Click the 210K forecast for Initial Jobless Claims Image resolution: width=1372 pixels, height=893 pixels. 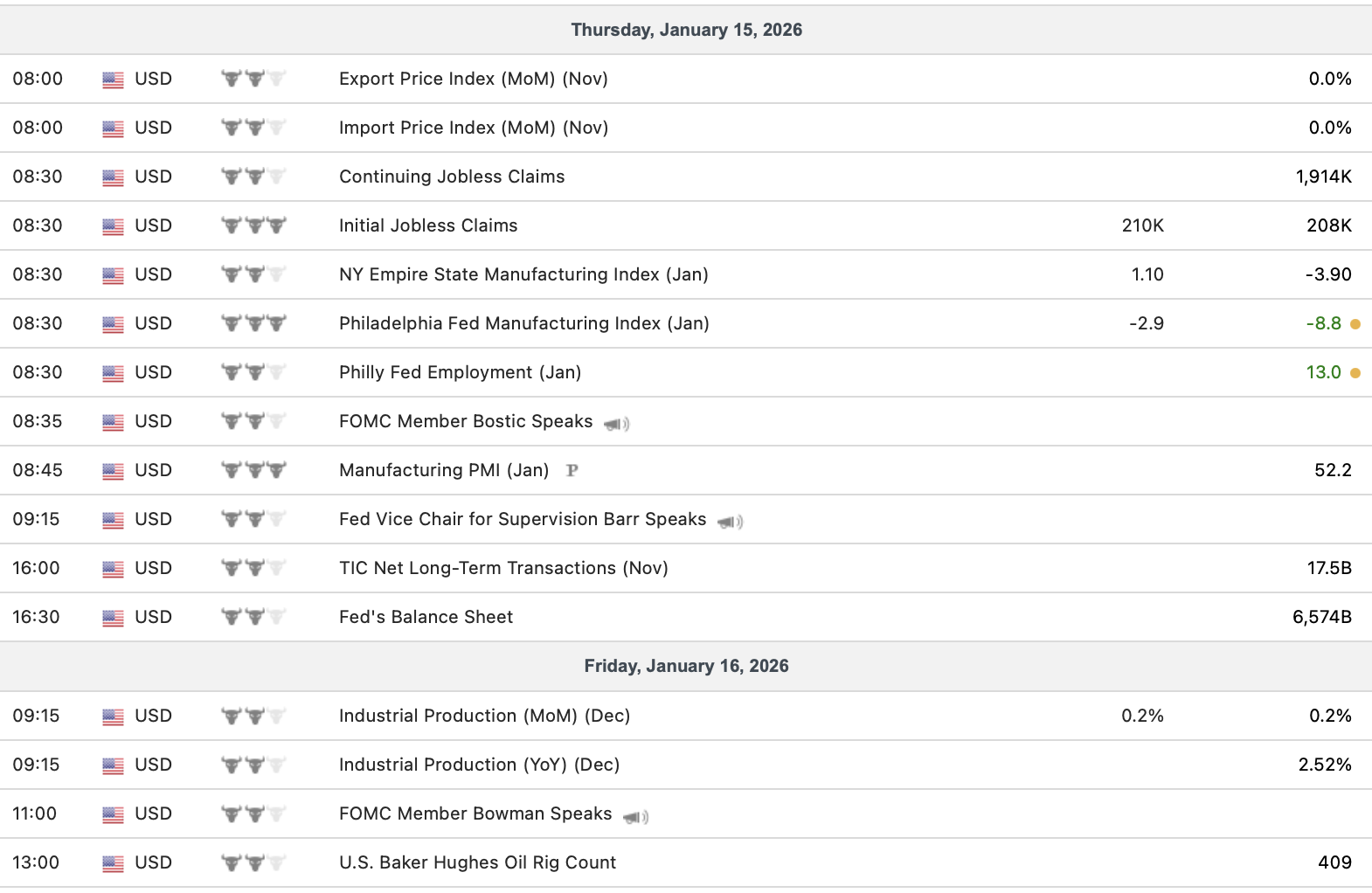1142,225
